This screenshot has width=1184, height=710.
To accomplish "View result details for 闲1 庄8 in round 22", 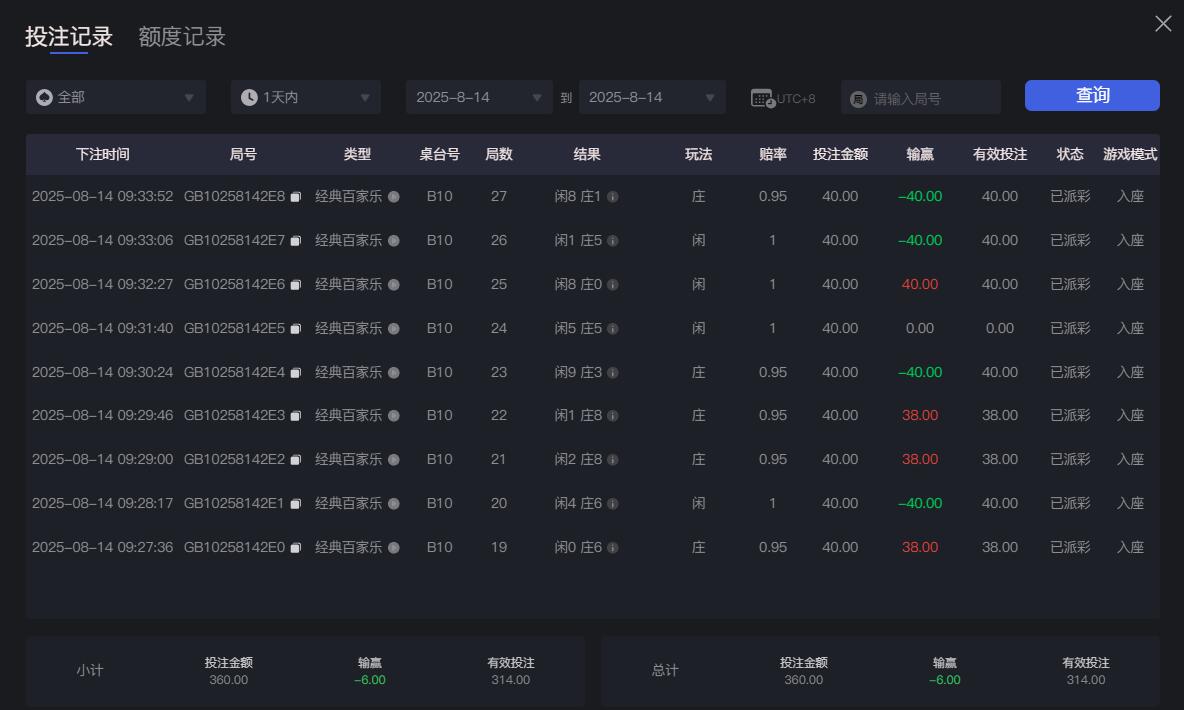I will coord(612,415).
